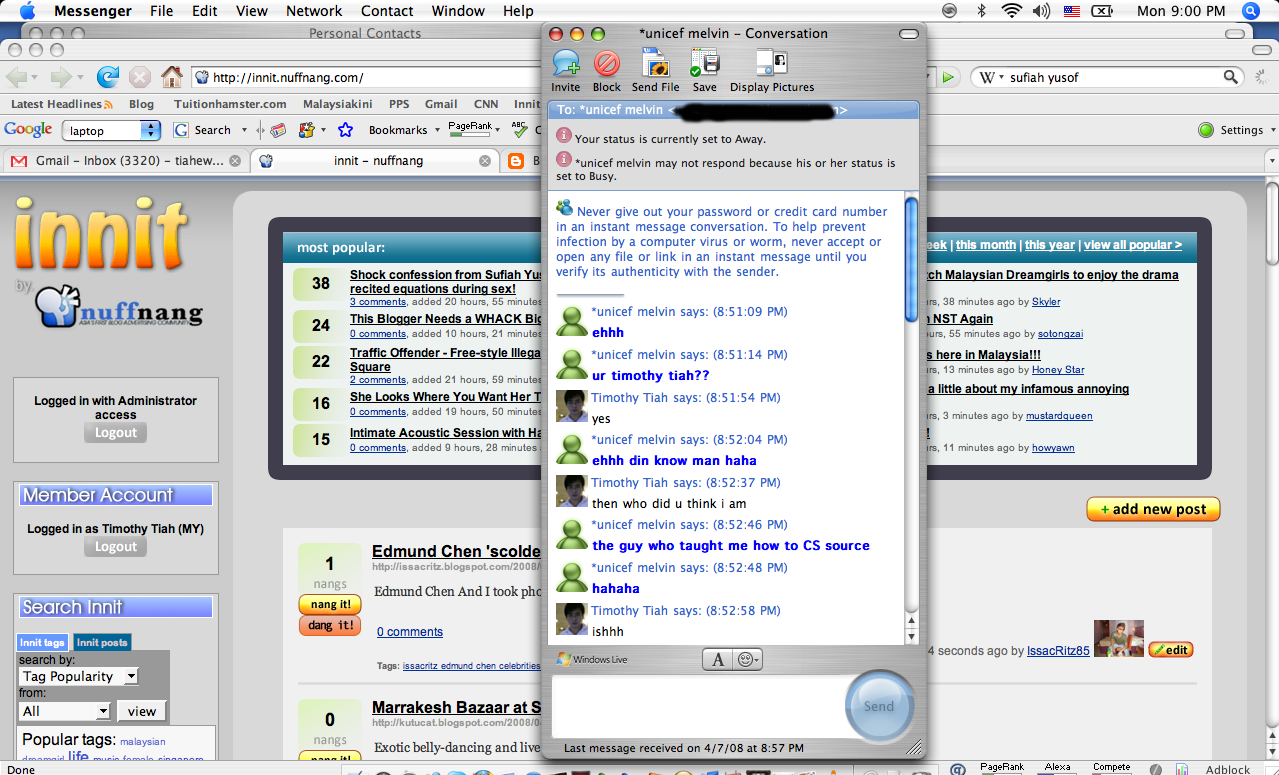Click Logout under Member Account
Viewport: 1279px width, 775px height.
coord(116,547)
